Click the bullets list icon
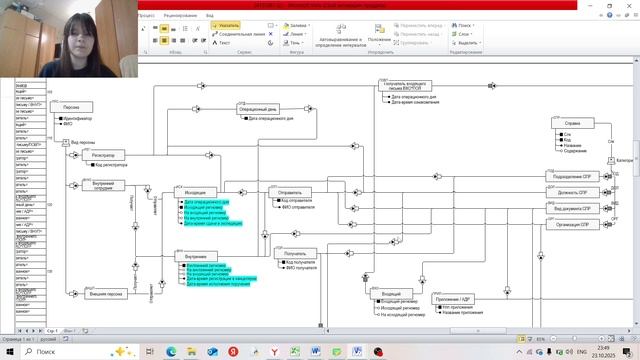This screenshot has height=360, width=640. [x=185, y=29]
